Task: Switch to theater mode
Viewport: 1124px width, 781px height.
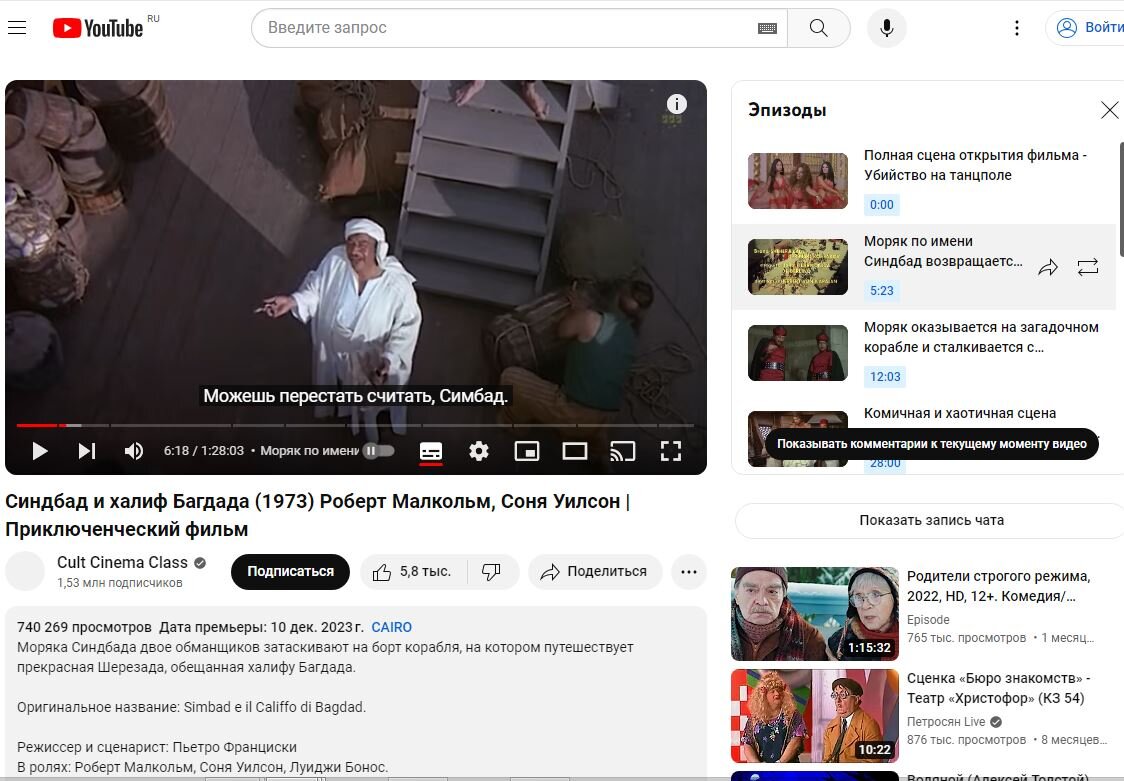Action: pos(575,451)
